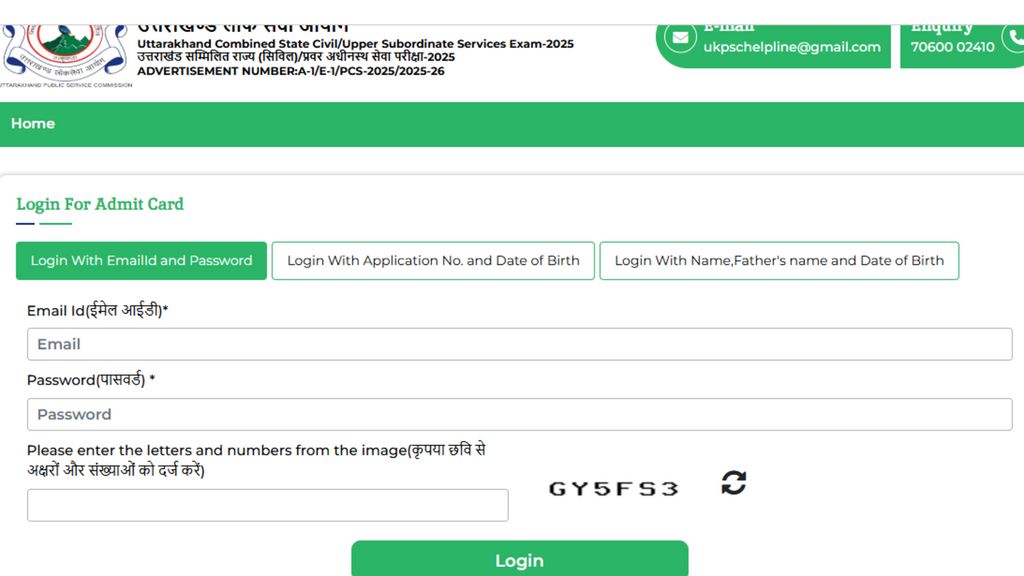The width and height of the screenshot is (1024, 576).
Task: Focus the Password input field
Action: click(x=519, y=414)
